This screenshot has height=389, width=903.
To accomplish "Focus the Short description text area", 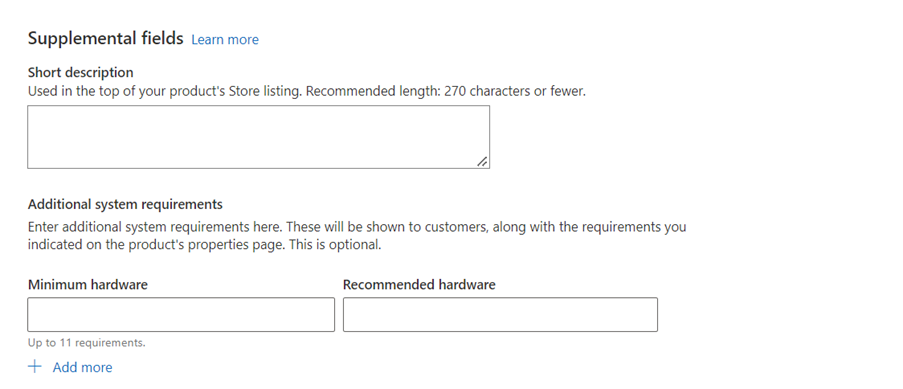I will pyautogui.click(x=259, y=137).
